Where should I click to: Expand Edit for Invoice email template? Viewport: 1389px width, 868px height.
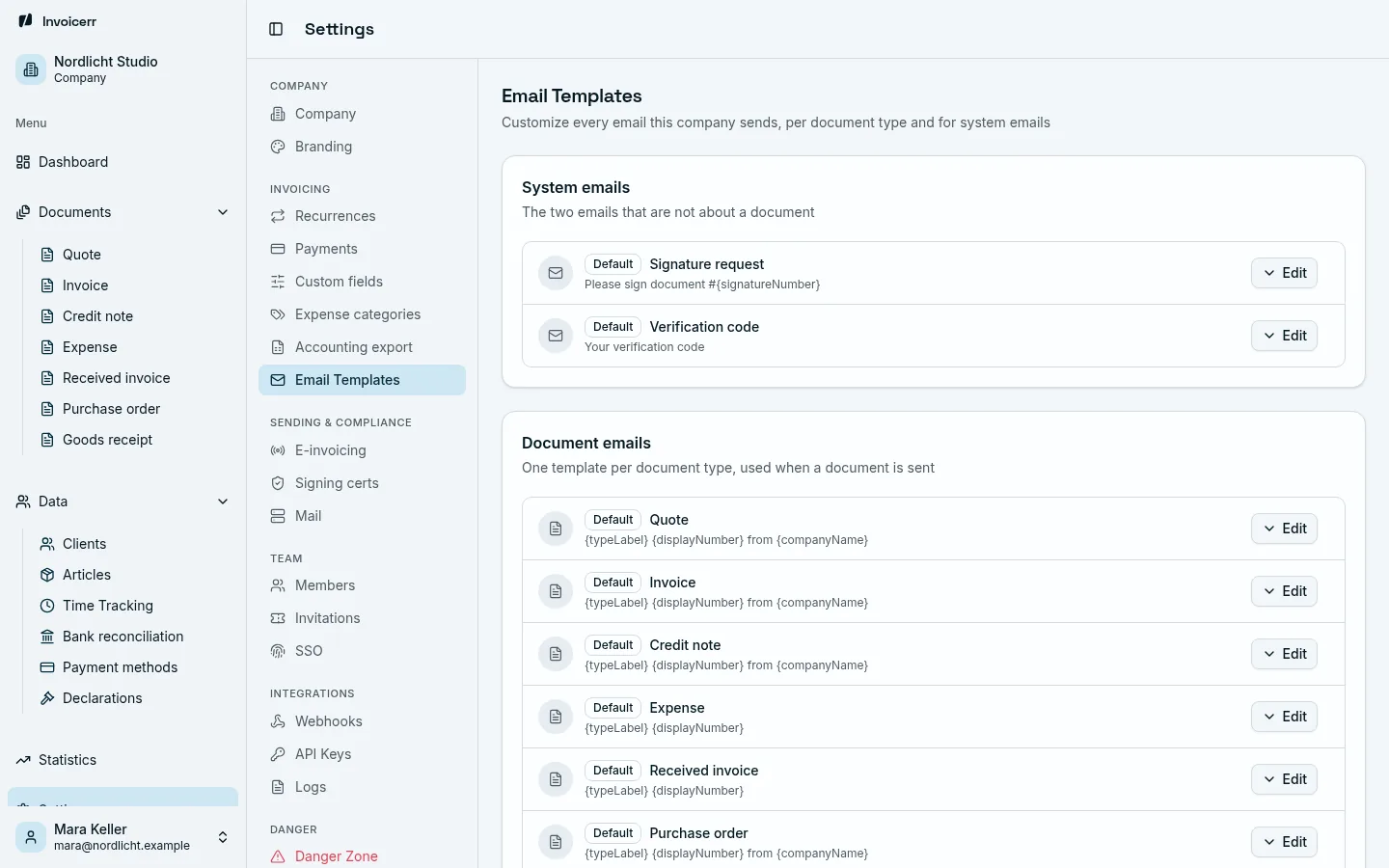coord(1284,591)
